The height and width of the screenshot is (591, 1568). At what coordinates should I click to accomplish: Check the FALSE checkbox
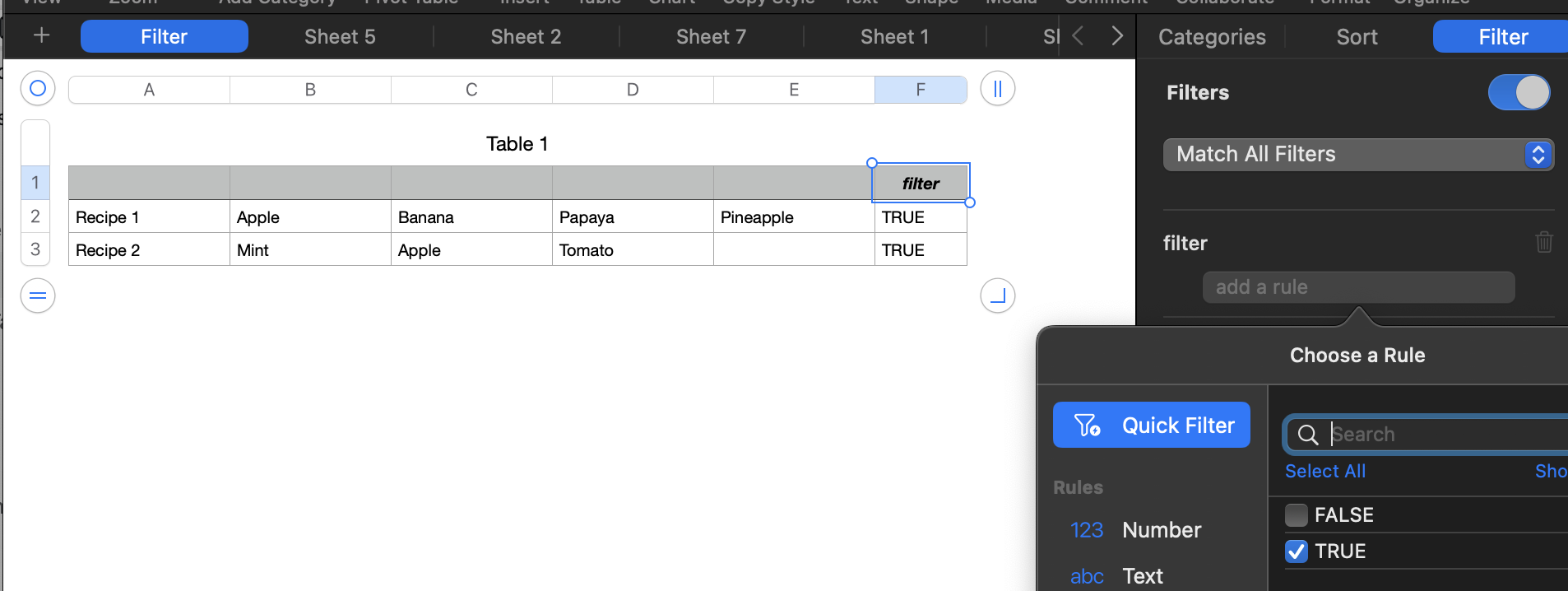[x=1297, y=515]
